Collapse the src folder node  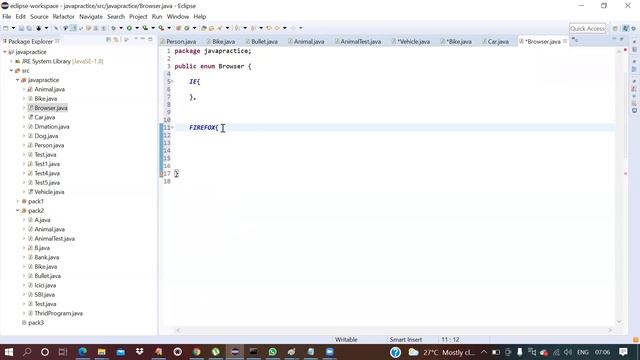coord(11,71)
